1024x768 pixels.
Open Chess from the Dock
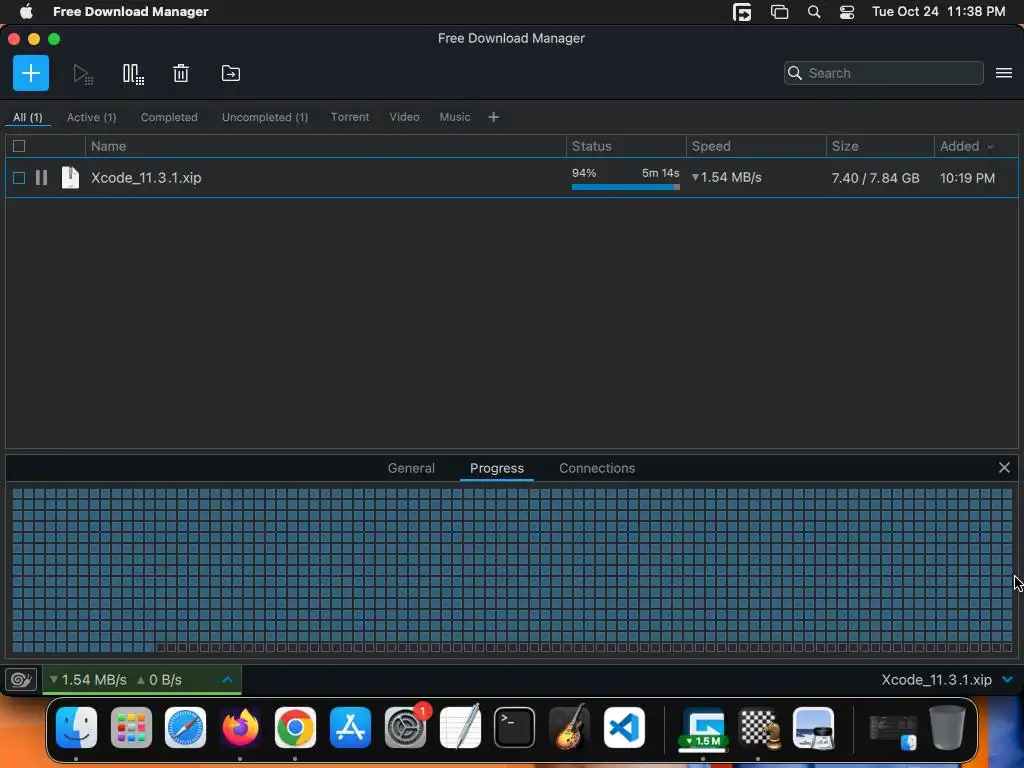(x=759, y=728)
